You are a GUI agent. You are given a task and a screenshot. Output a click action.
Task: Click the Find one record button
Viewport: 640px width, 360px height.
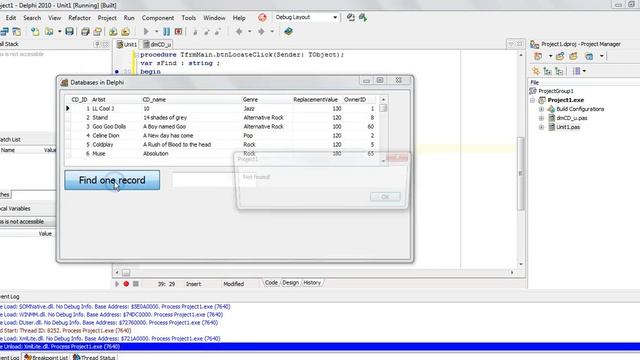pos(112,180)
